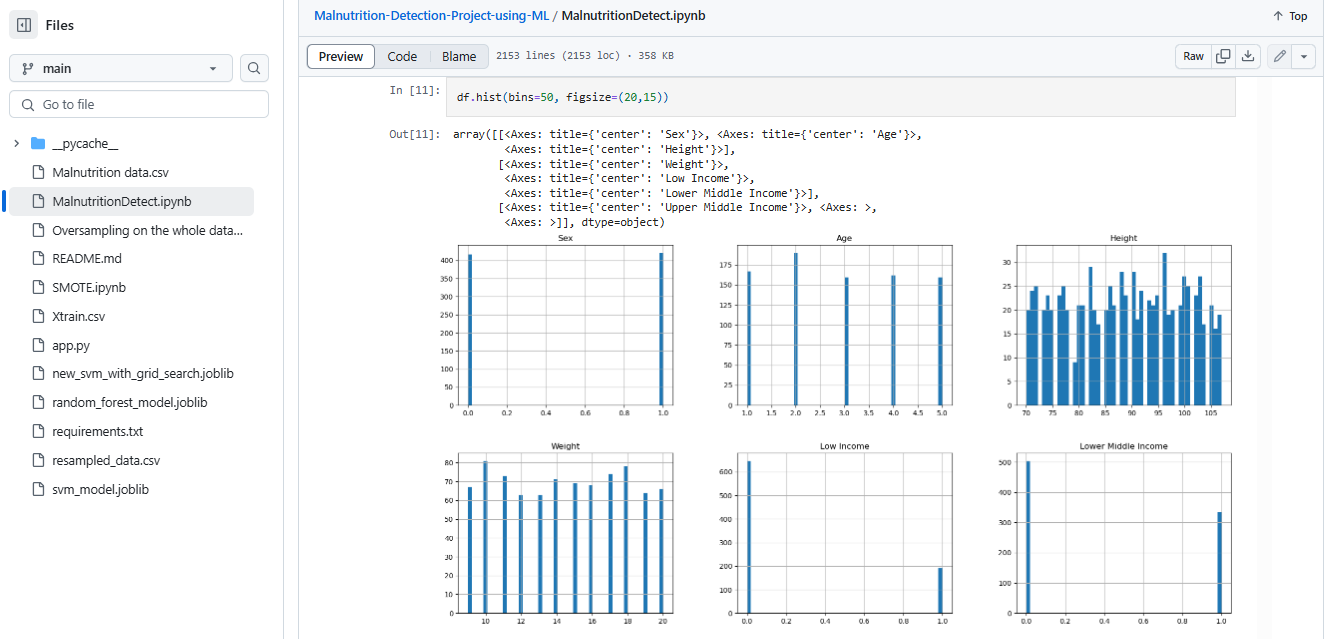This screenshot has width=1330, height=639.
Task: Expand the __pycache__ folder chevron
Action: 16,143
